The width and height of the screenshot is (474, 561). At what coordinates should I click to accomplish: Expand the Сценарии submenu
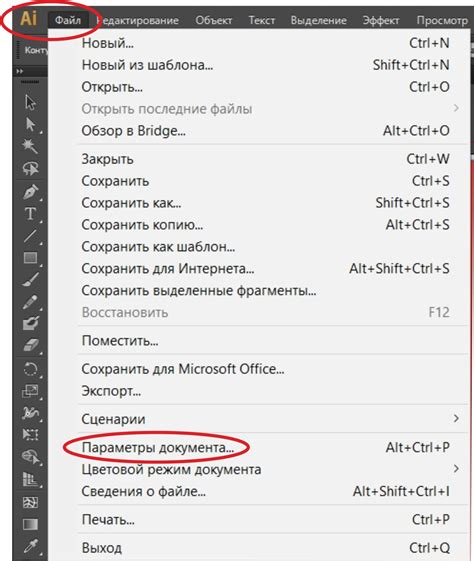pos(267,419)
